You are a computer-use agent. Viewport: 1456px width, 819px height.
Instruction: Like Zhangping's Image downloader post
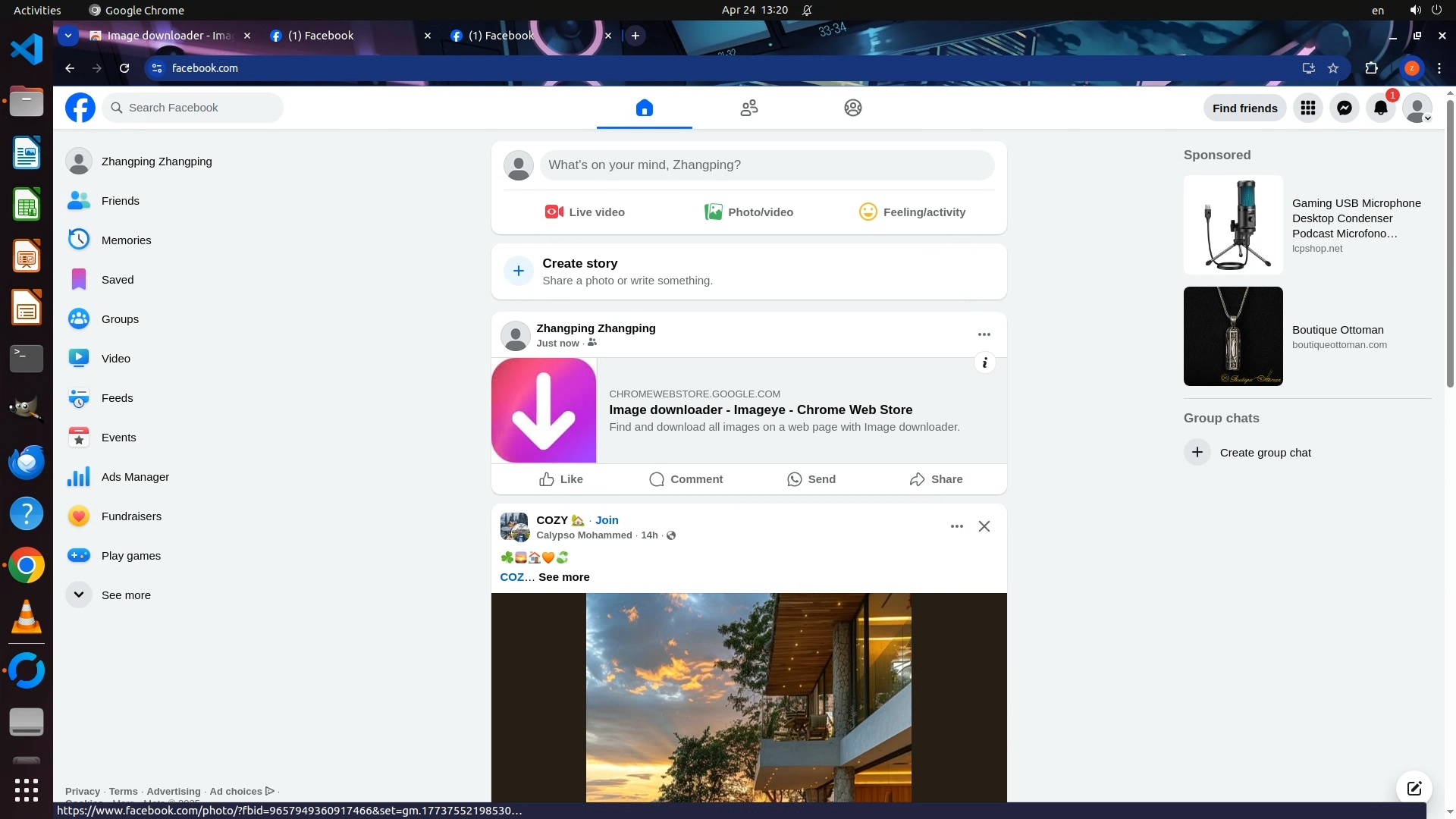tap(561, 479)
